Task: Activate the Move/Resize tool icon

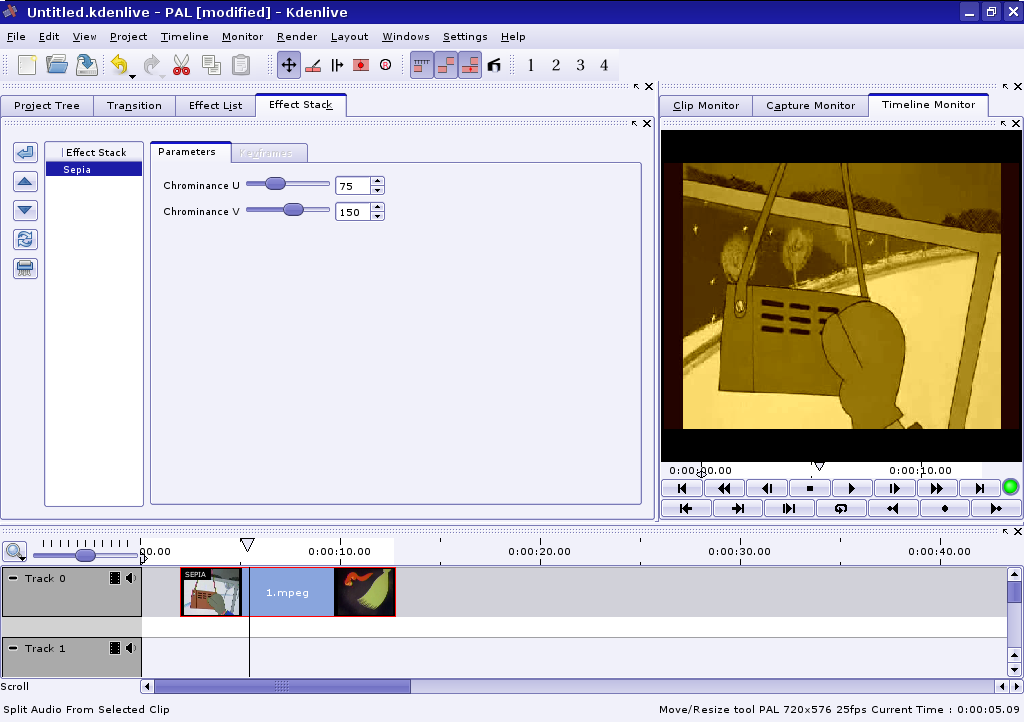Action: 288,66
